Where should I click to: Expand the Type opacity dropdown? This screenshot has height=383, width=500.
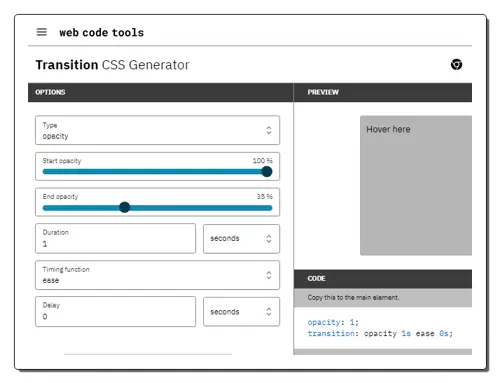157,130
